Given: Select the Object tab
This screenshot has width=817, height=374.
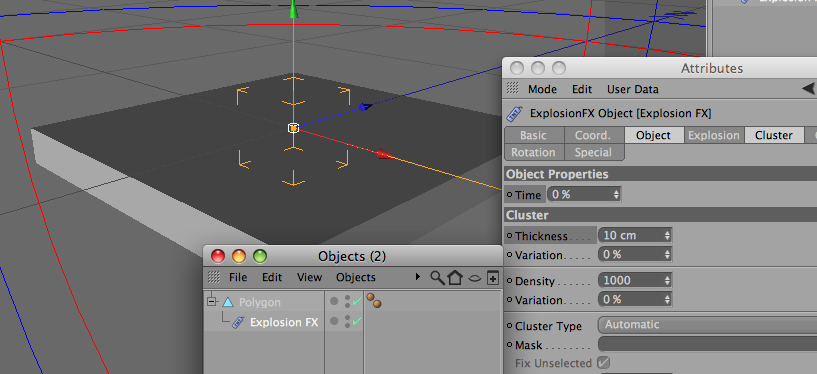Looking at the screenshot, I should point(654,135).
